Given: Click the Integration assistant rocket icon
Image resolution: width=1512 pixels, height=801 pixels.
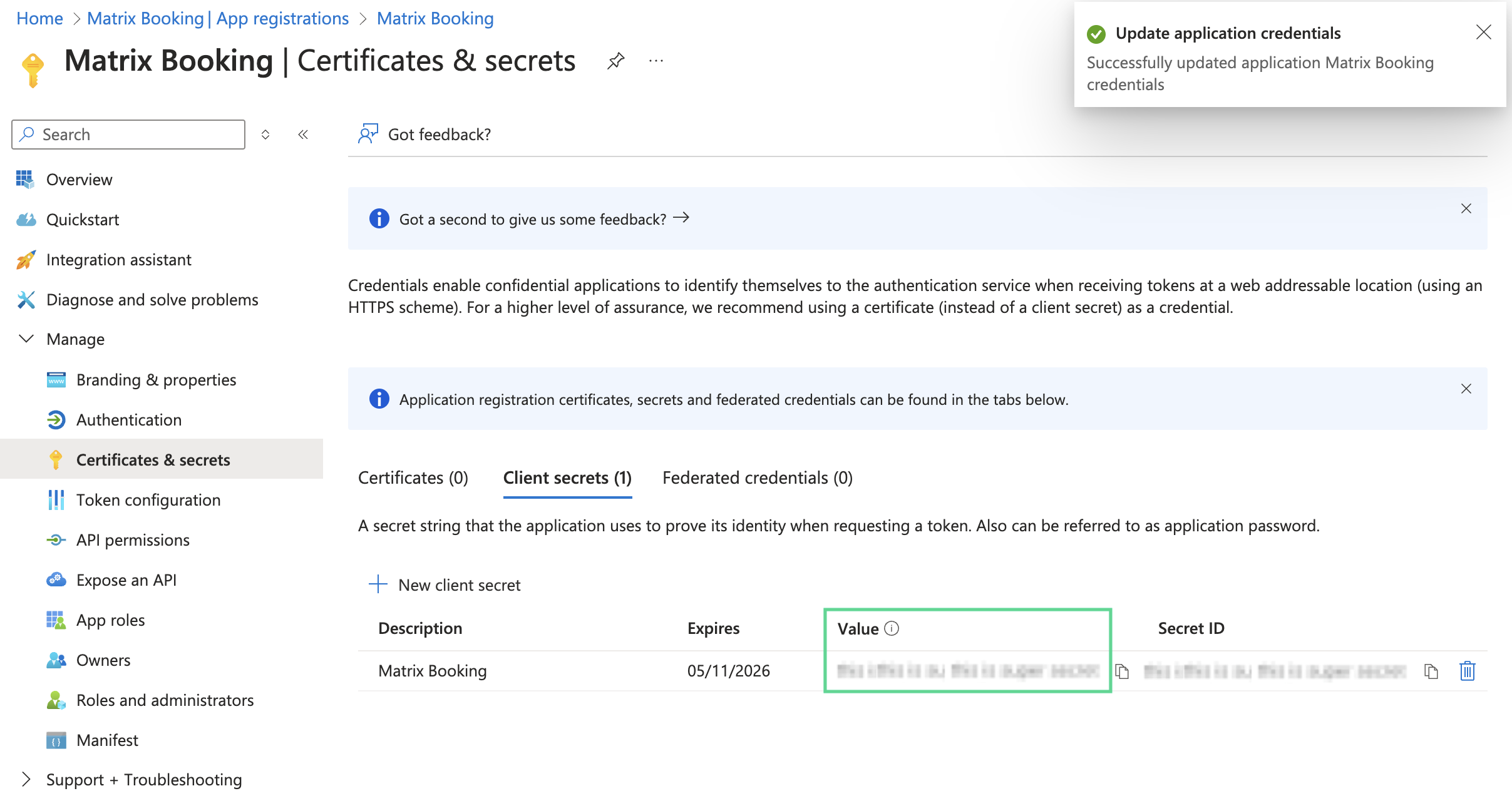Looking at the screenshot, I should (26, 259).
